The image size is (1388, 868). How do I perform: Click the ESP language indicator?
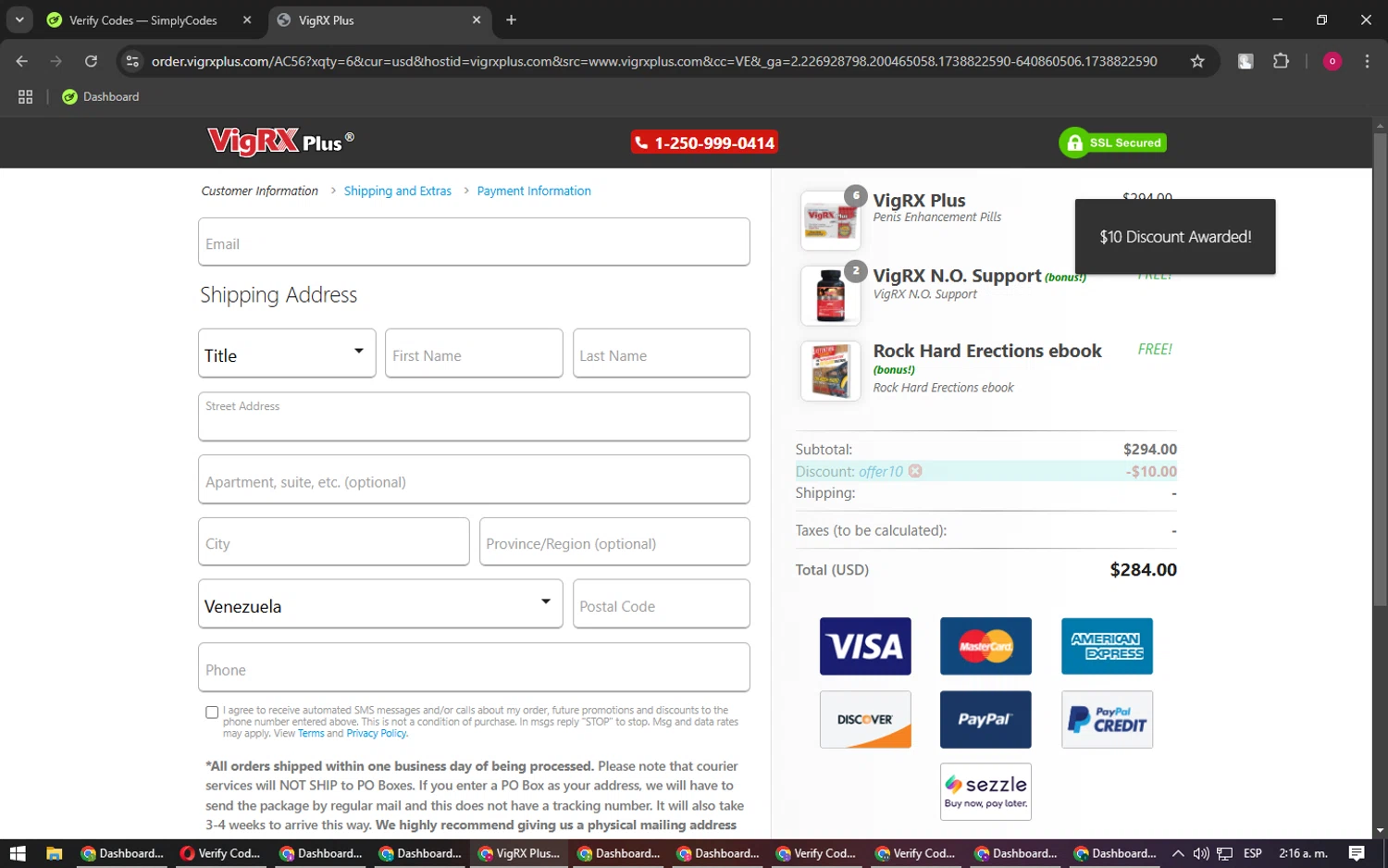coord(1253,853)
